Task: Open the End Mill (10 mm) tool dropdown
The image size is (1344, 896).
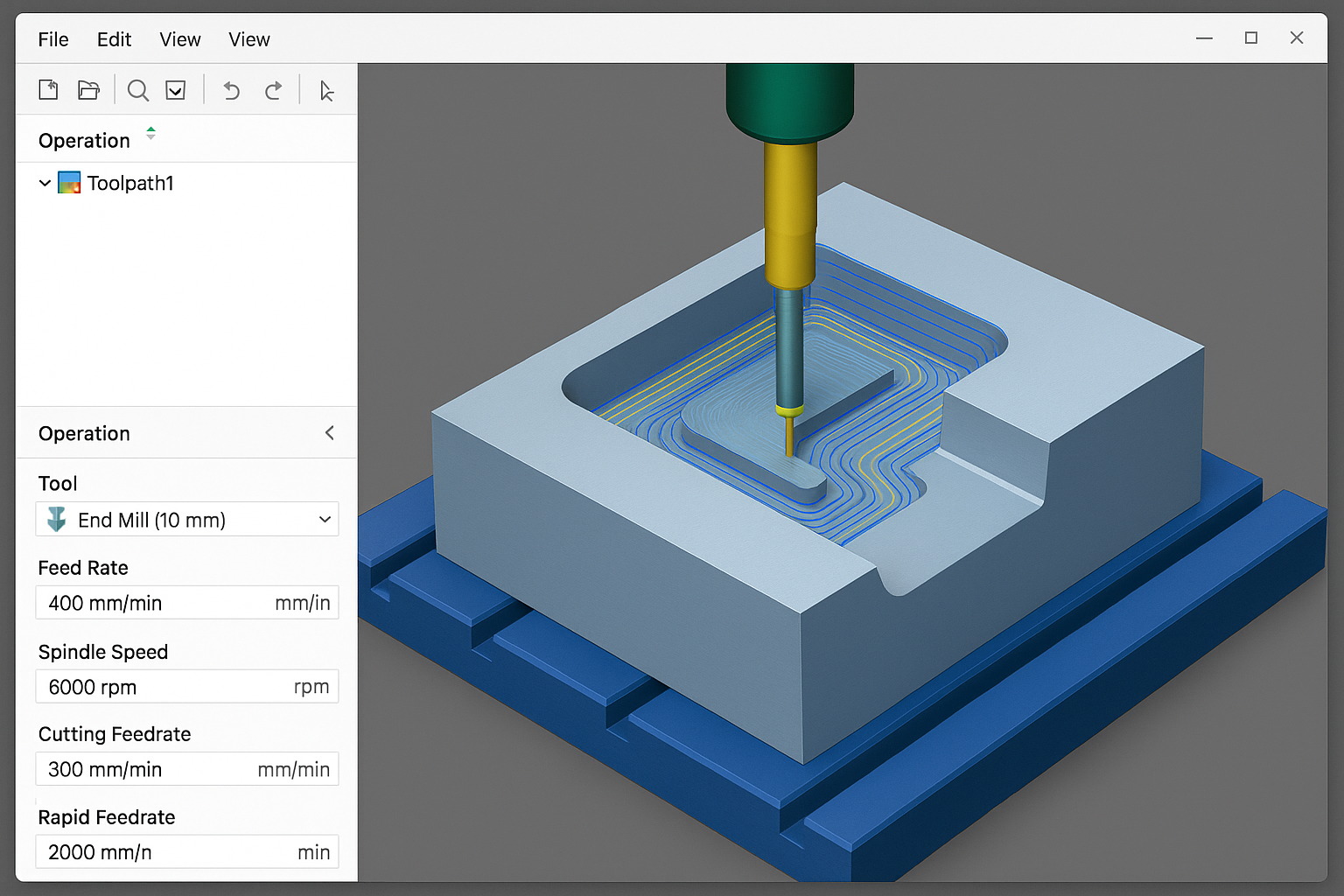Action: 187,520
